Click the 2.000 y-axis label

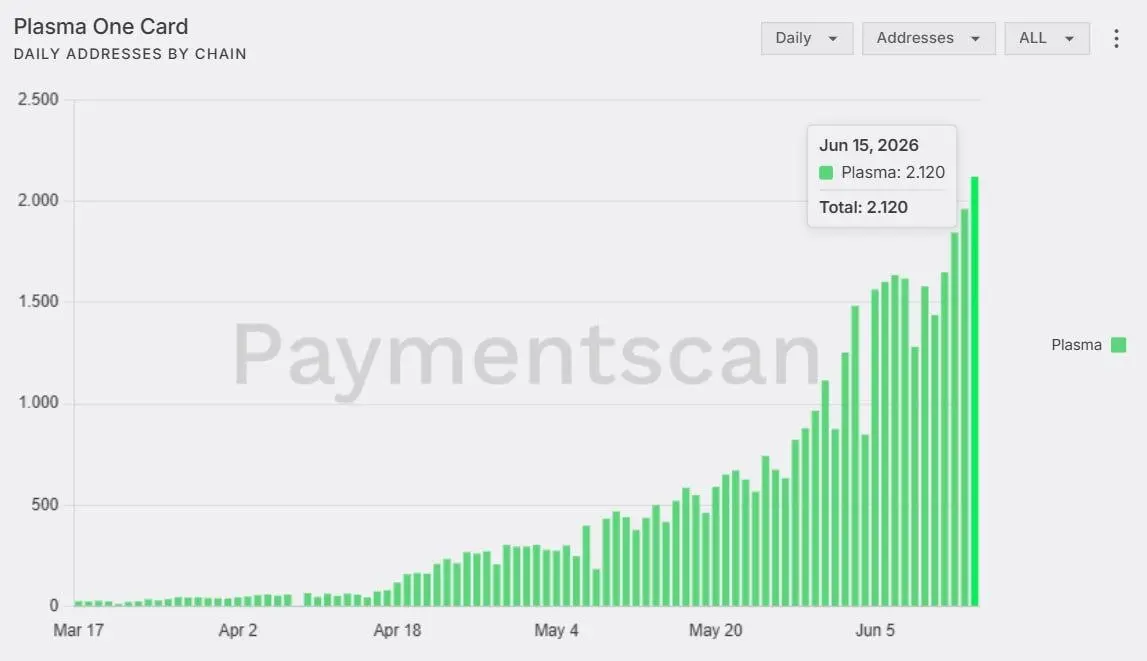[x=38, y=200]
